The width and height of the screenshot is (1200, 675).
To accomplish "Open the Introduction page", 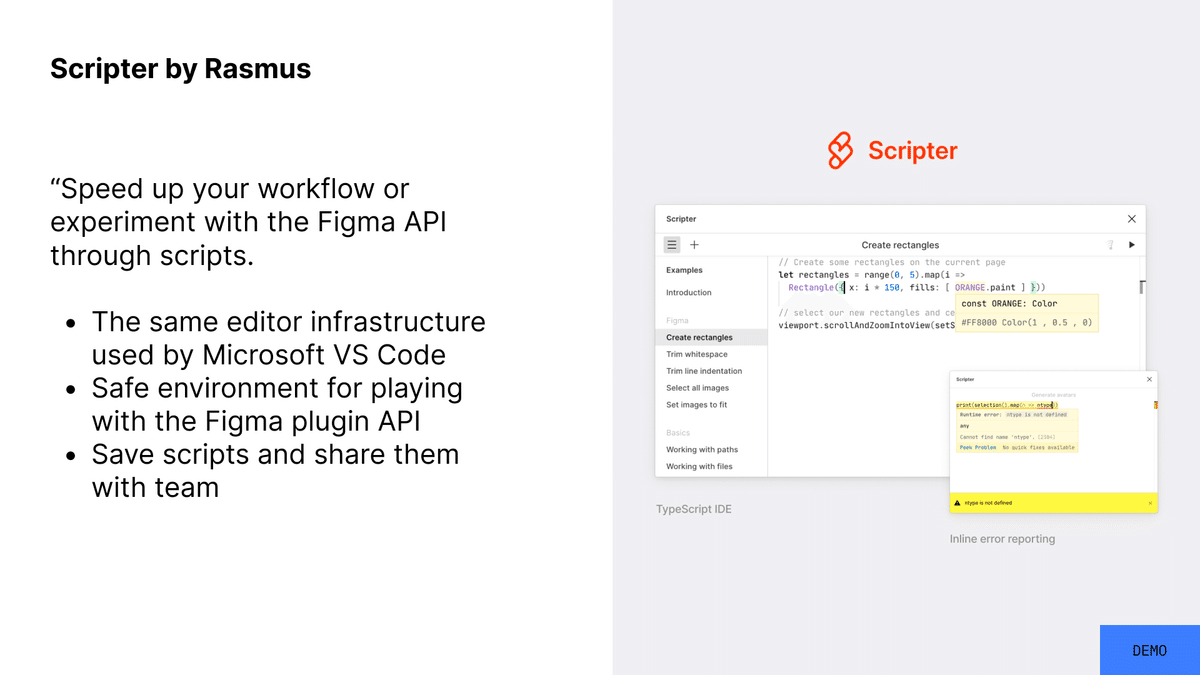I will (x=688, y=292).
